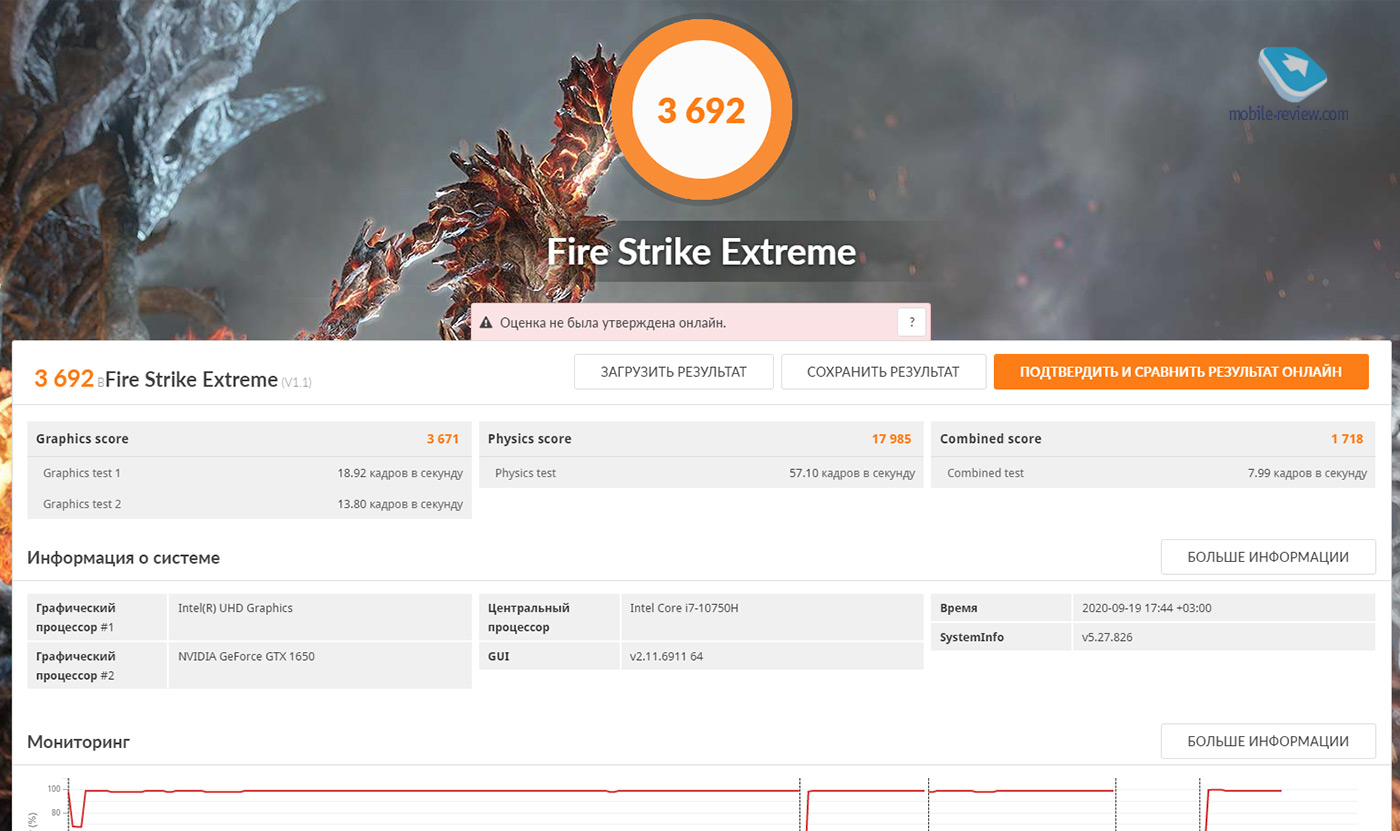Viewport: 1400px width, 831px height.
Task: Select the 'Информация о системе' heading
Action: [x=124, y=558]
